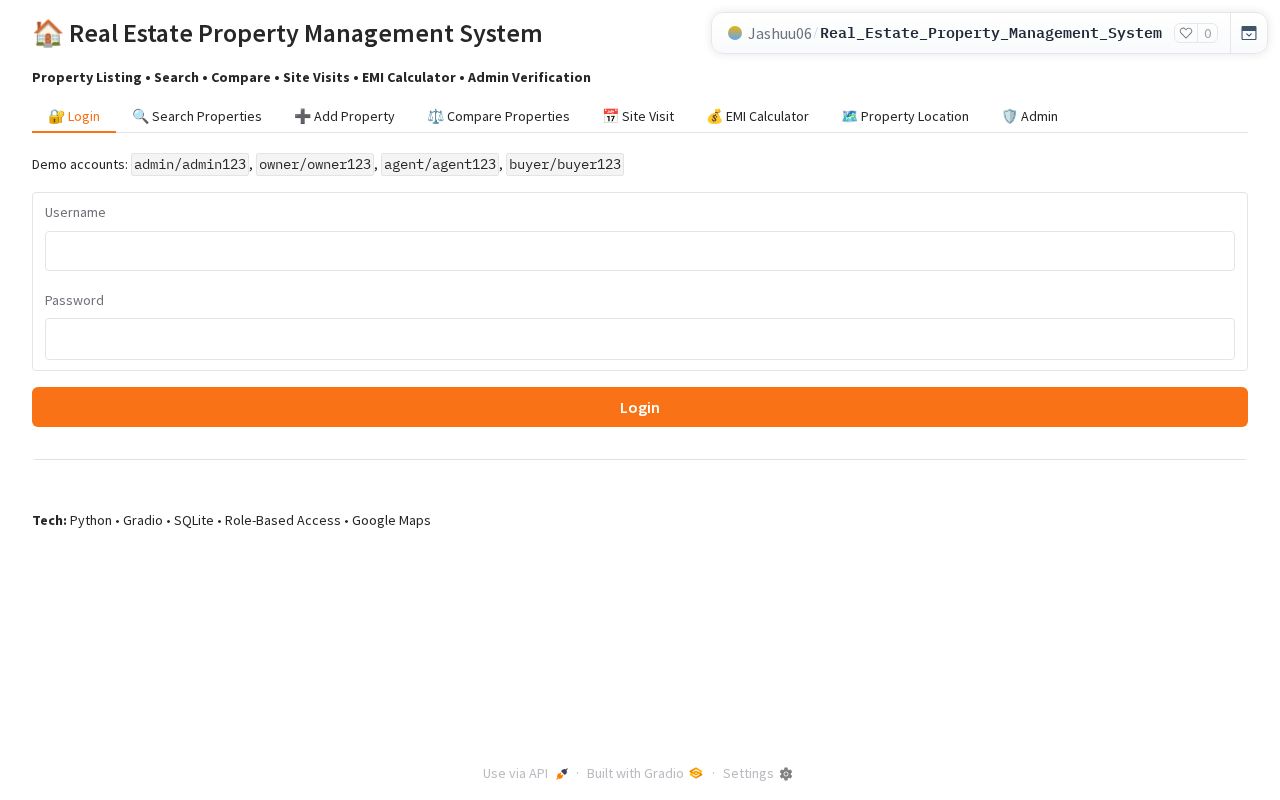The image size is (1280, 800).
Task: Open the Settings link in footer
Action: (x=757, y=773)
